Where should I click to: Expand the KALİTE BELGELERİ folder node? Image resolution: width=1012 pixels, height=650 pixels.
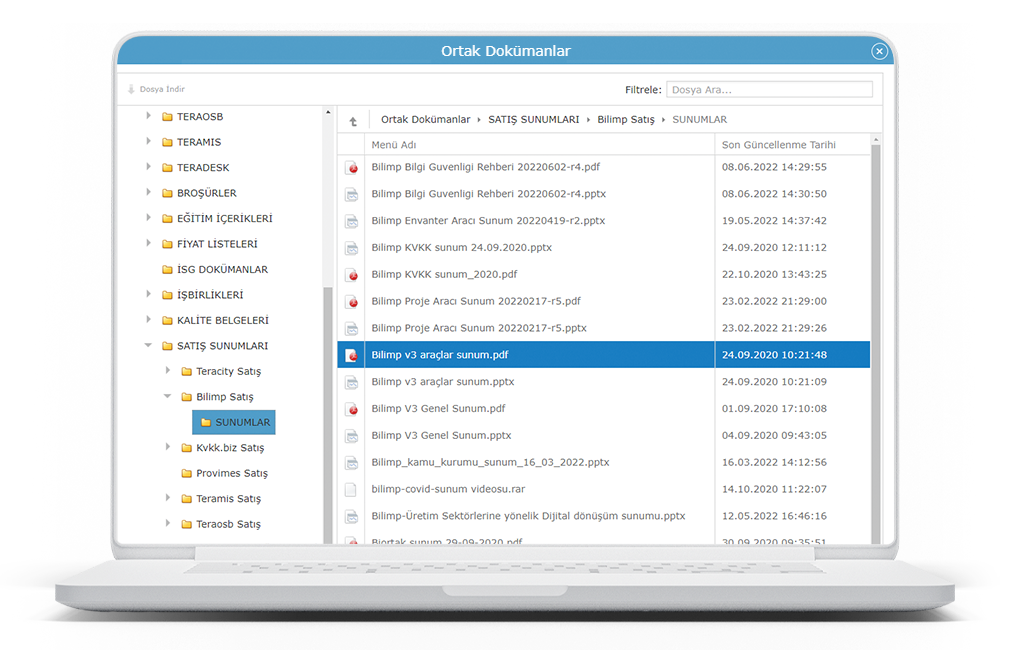click(x=148, y=320)
